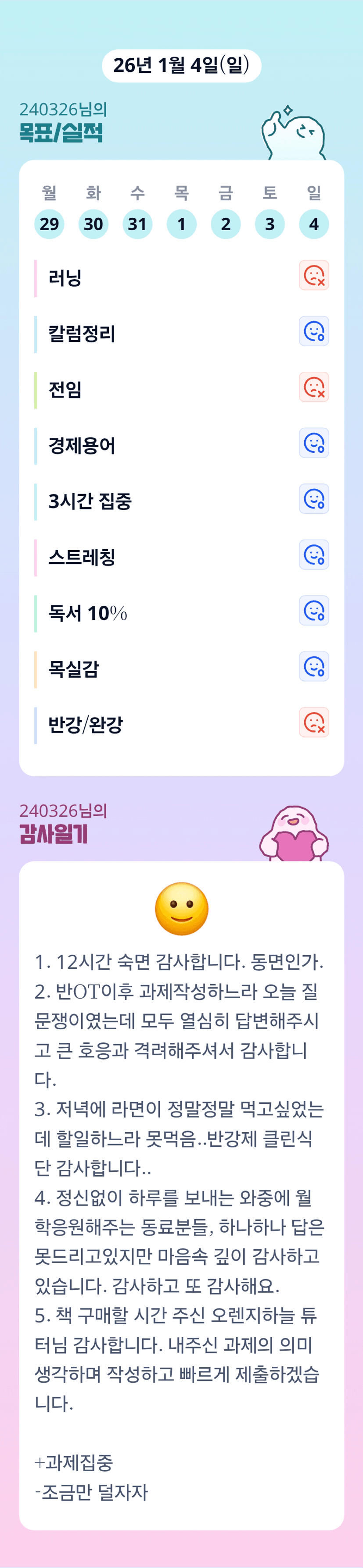Select Wednesday 31 in the week row

click(137, 224)
